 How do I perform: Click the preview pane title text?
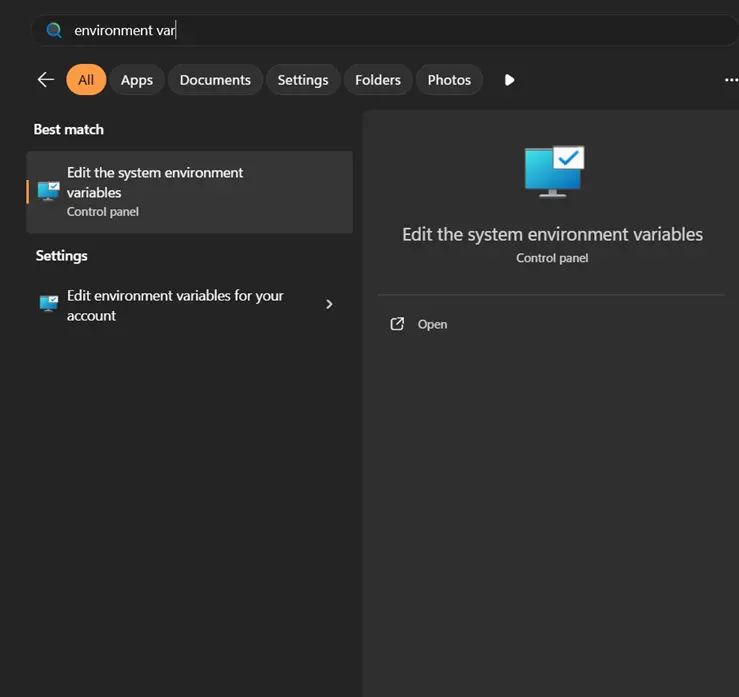(552, 235)
